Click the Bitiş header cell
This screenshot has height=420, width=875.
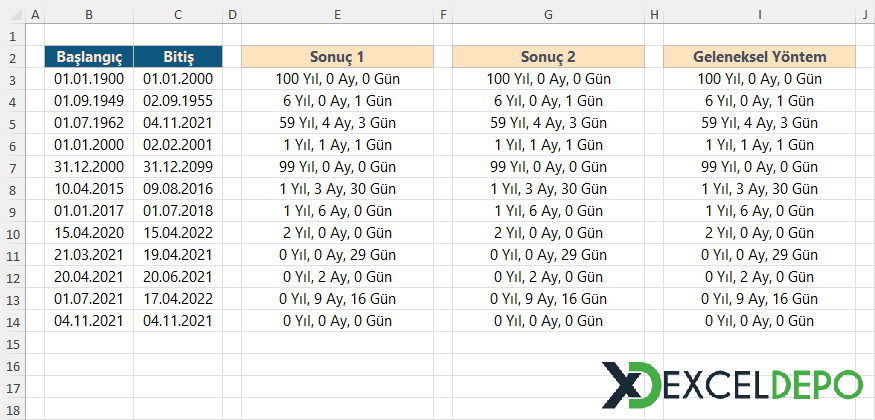(x=178, y=56)
